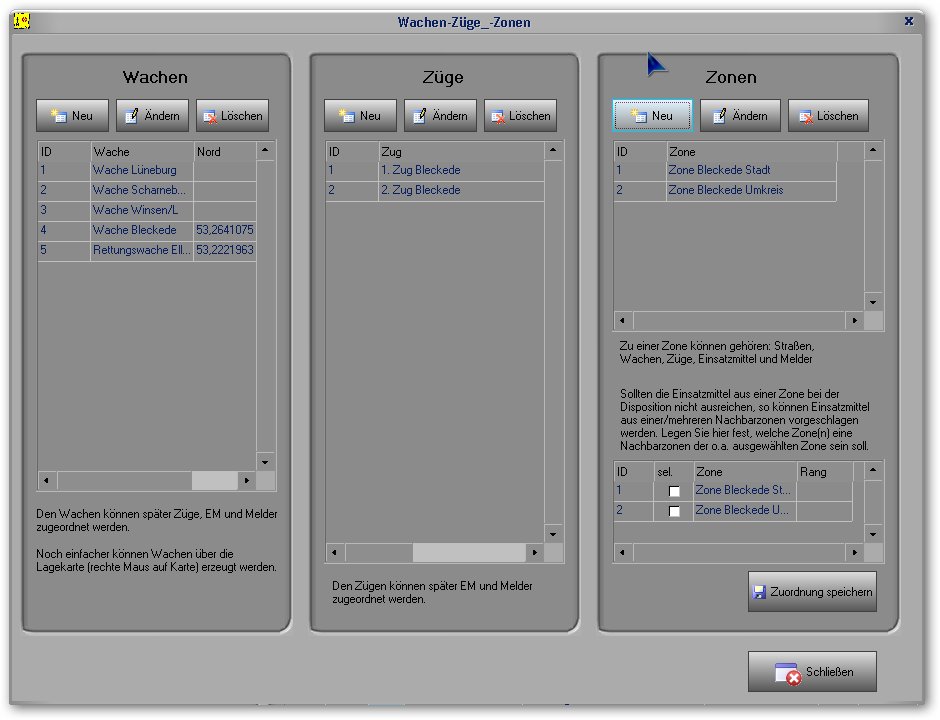Select Zone Bleckede Umkreis row

click(725, 190)
